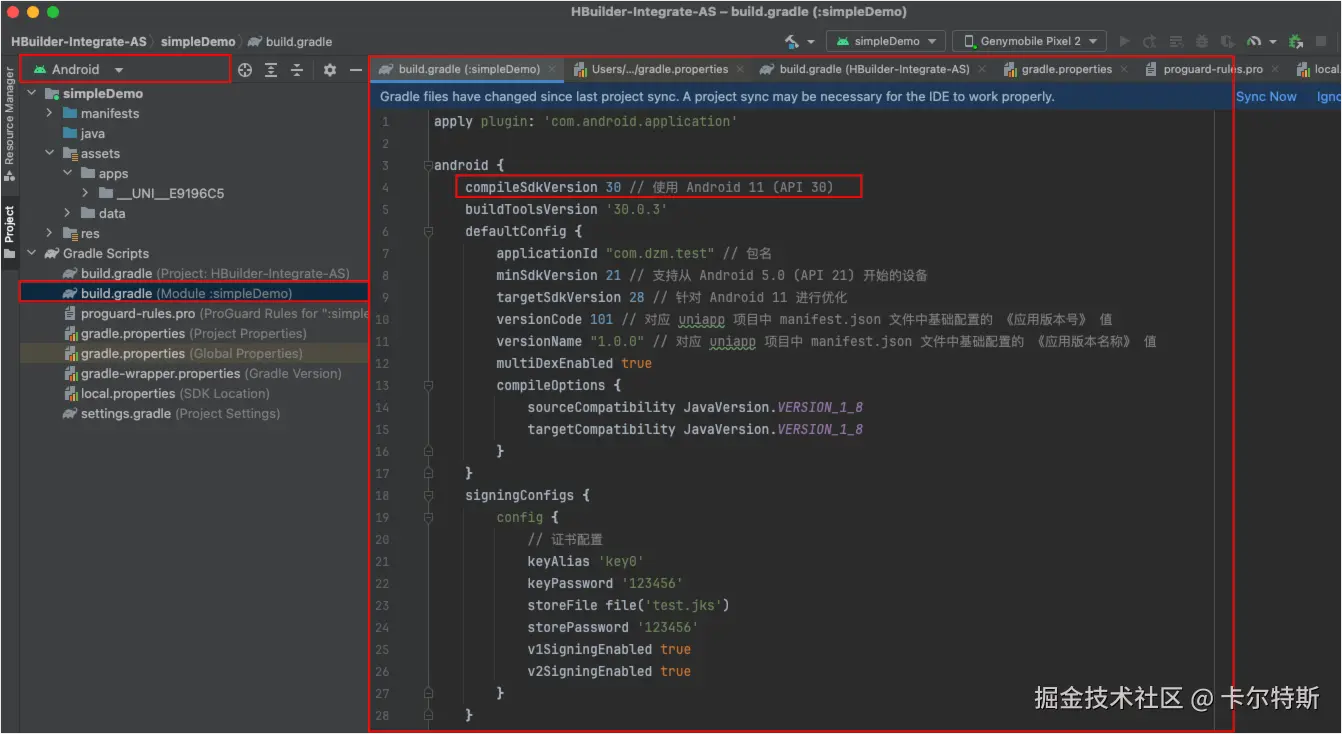
Task: Click the Apply Code Changes icon
Action: (1176, 42)
